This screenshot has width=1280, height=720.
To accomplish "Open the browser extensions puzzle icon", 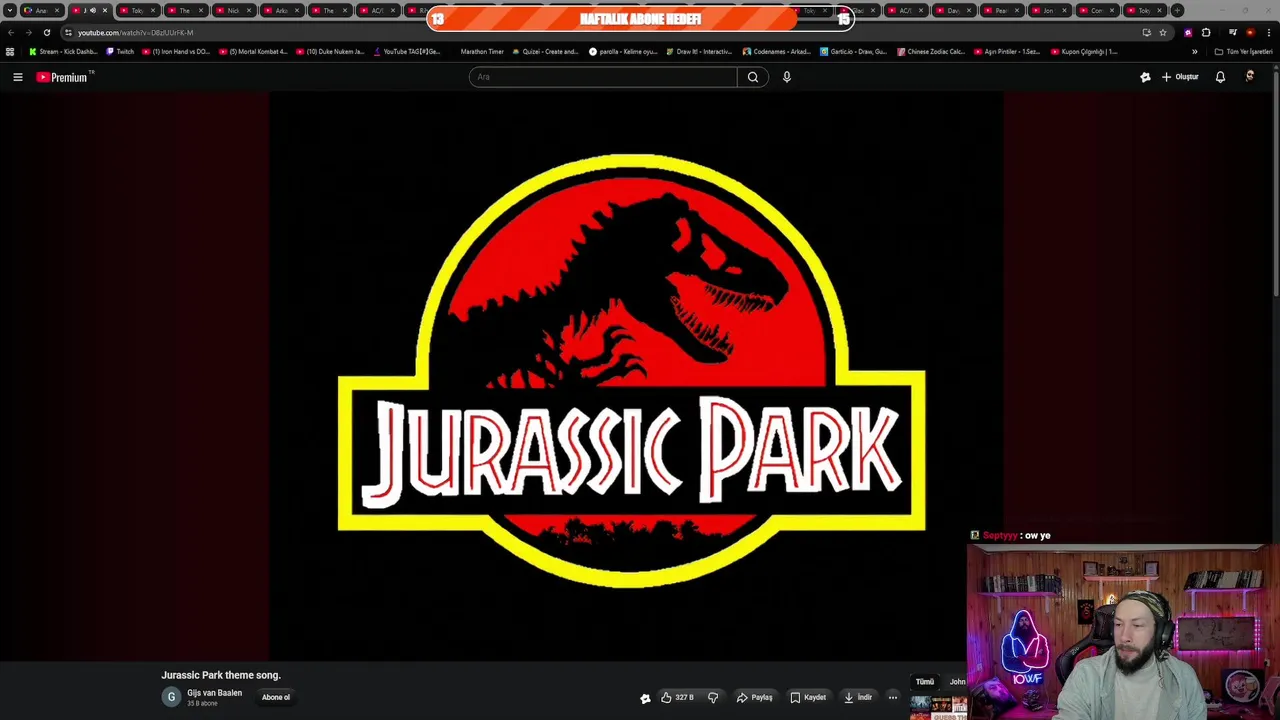I will 1206,32.
